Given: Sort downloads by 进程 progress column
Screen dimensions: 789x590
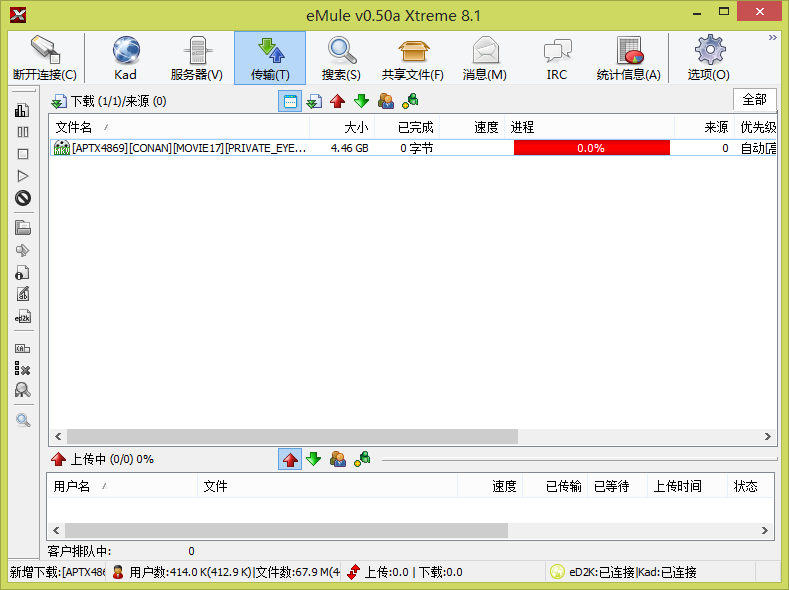Looking at the screenshot, I should [x=589, y=127].
